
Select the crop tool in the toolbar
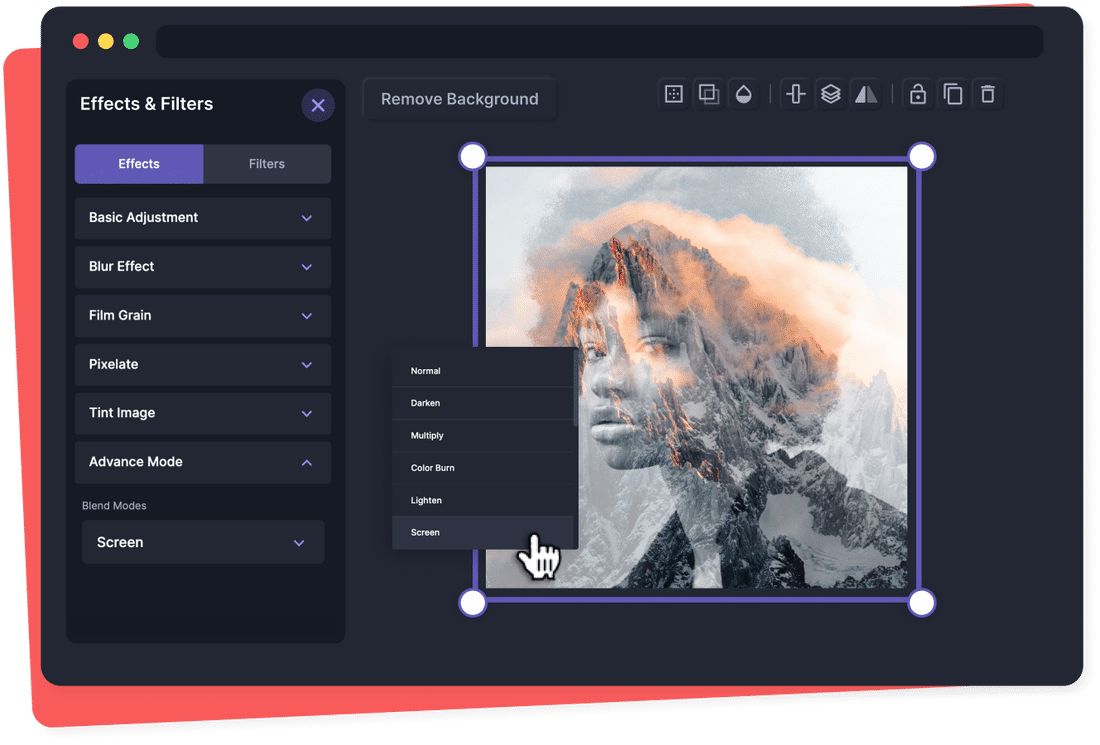point(673,93)
